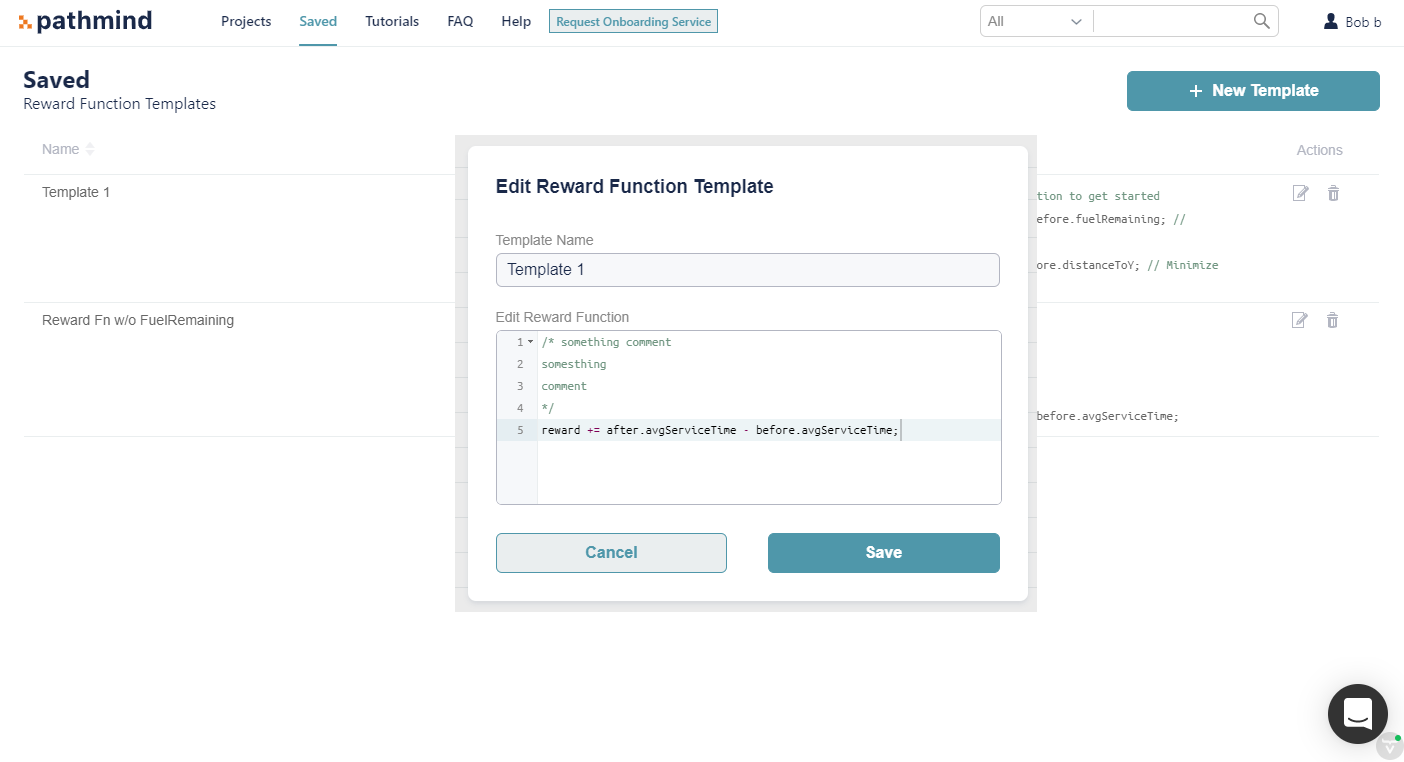Image resolution: width=1404 pixels, height=762 pixels.
Task: Open the FAQ page
Action: point(460,21)
